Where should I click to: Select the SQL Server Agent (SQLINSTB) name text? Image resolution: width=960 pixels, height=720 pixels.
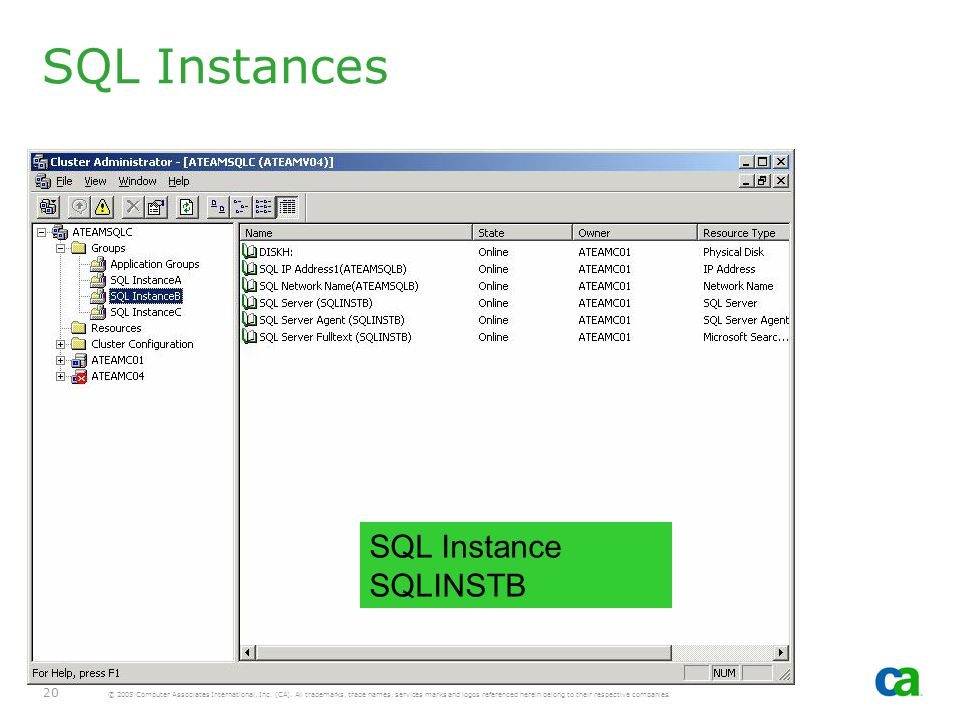click(332, 320)
